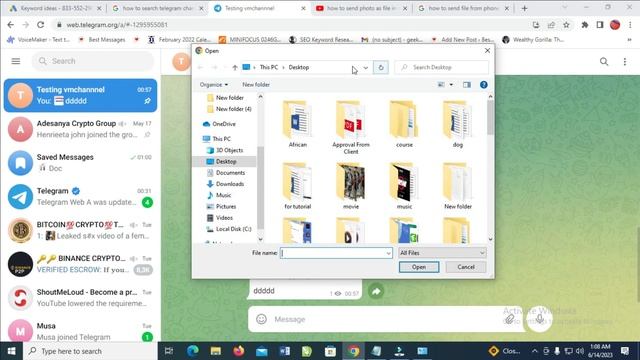The image size is (640, 360).
Task: Go up one folder level in Open dialog
Action: tap(235, 67)
